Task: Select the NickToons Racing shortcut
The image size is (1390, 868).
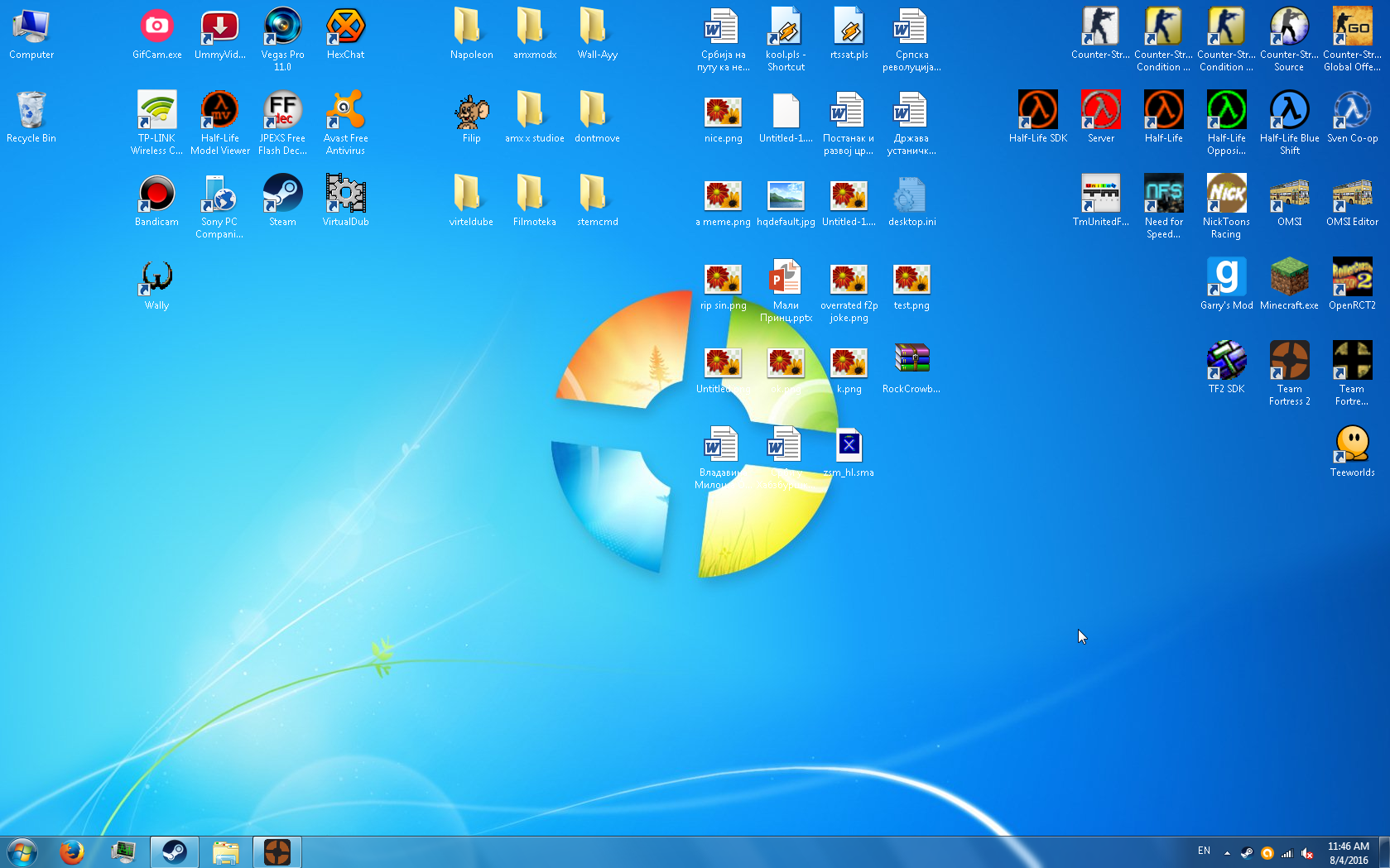Action: [1226, 207]
